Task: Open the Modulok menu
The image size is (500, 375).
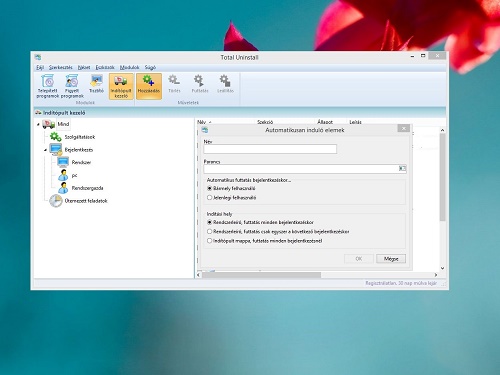Action: pos(129,67)
